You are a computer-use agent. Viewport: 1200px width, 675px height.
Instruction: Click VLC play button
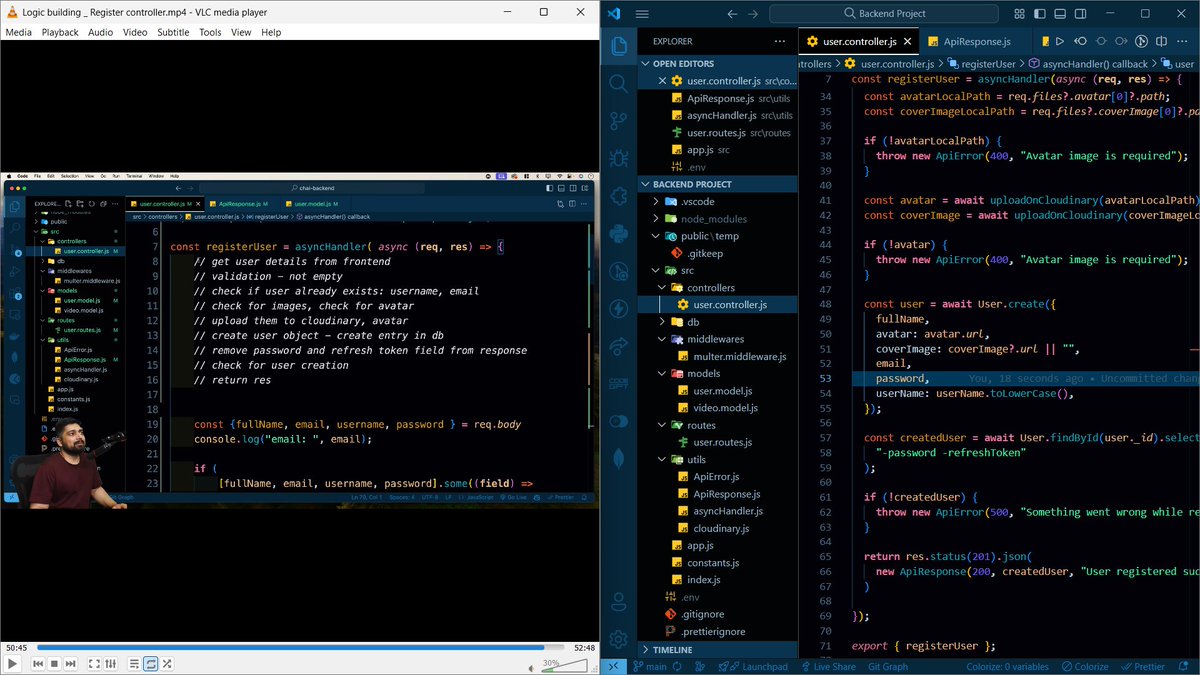(x=12, y=663)
